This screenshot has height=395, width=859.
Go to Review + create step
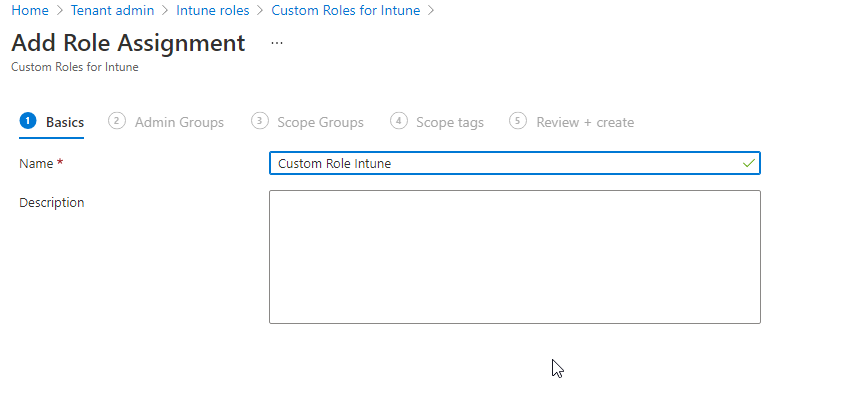(571, 122)
